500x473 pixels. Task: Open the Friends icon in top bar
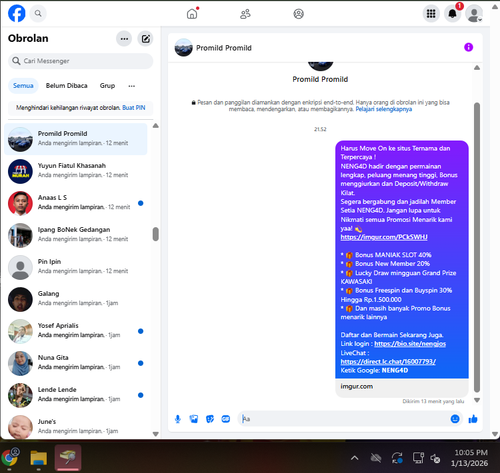(x=245, y=14)
